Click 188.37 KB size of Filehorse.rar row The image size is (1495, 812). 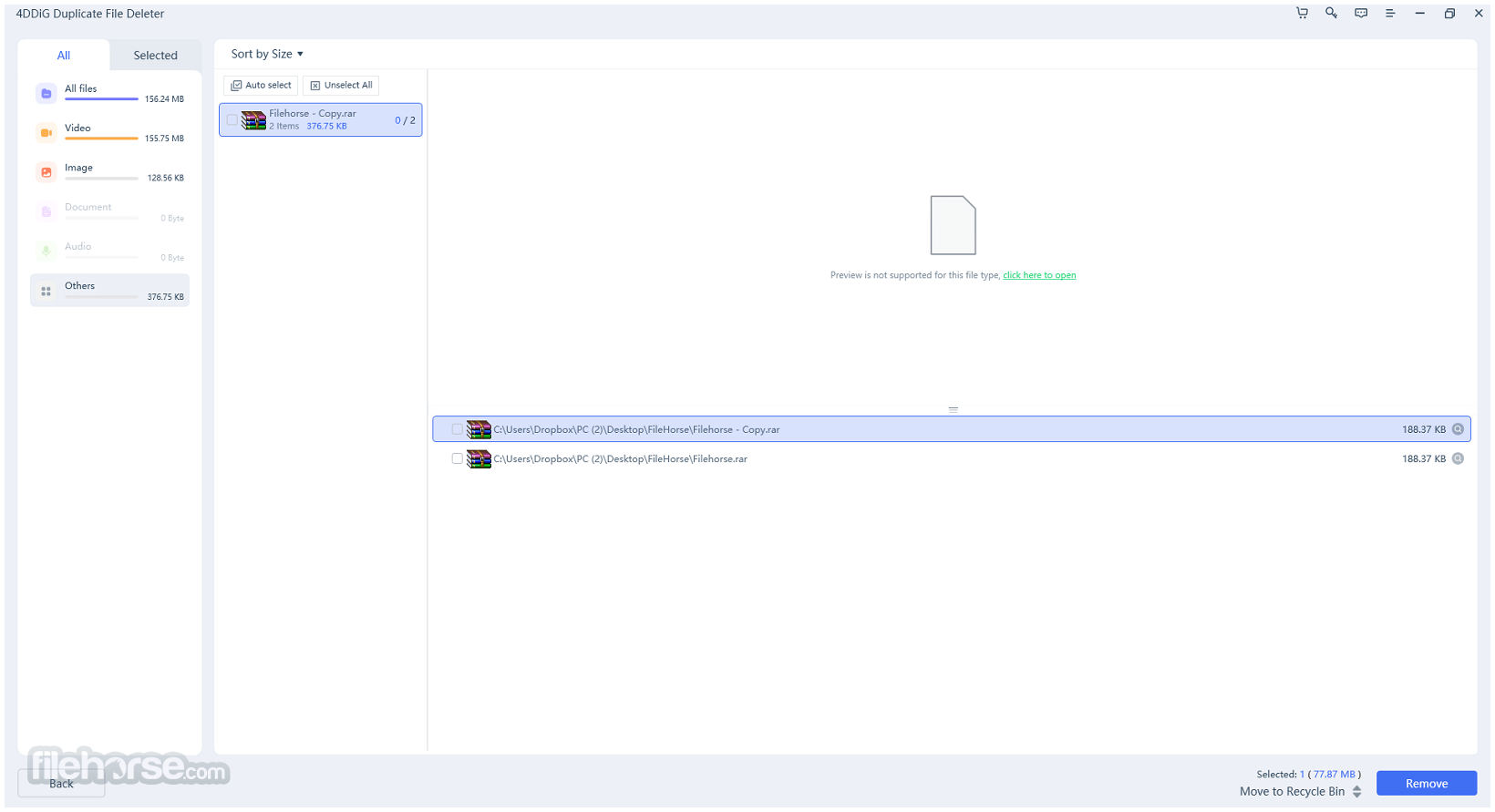(x=1423, y=458)
